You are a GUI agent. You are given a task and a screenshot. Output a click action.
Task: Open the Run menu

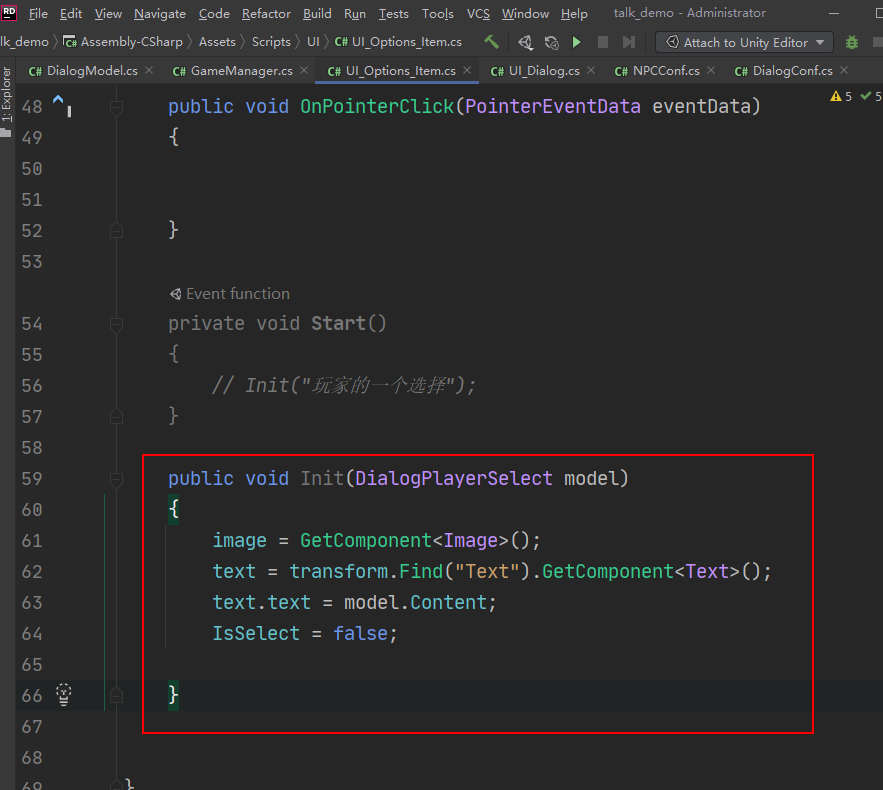coord(355,14)
